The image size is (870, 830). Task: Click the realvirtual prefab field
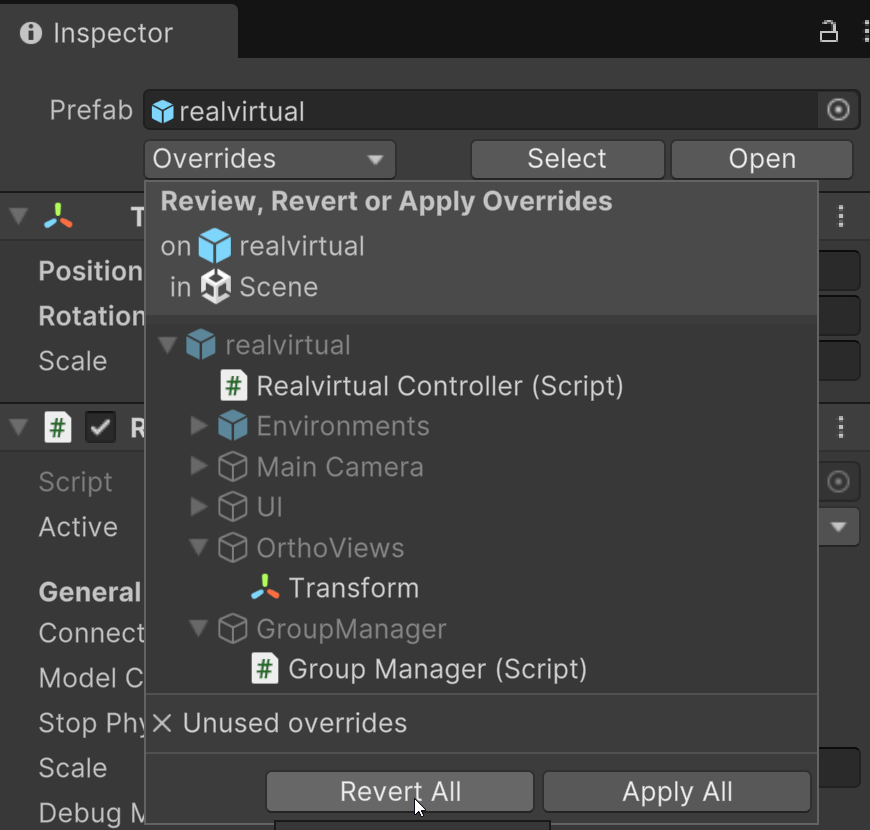tap(480, 110)
